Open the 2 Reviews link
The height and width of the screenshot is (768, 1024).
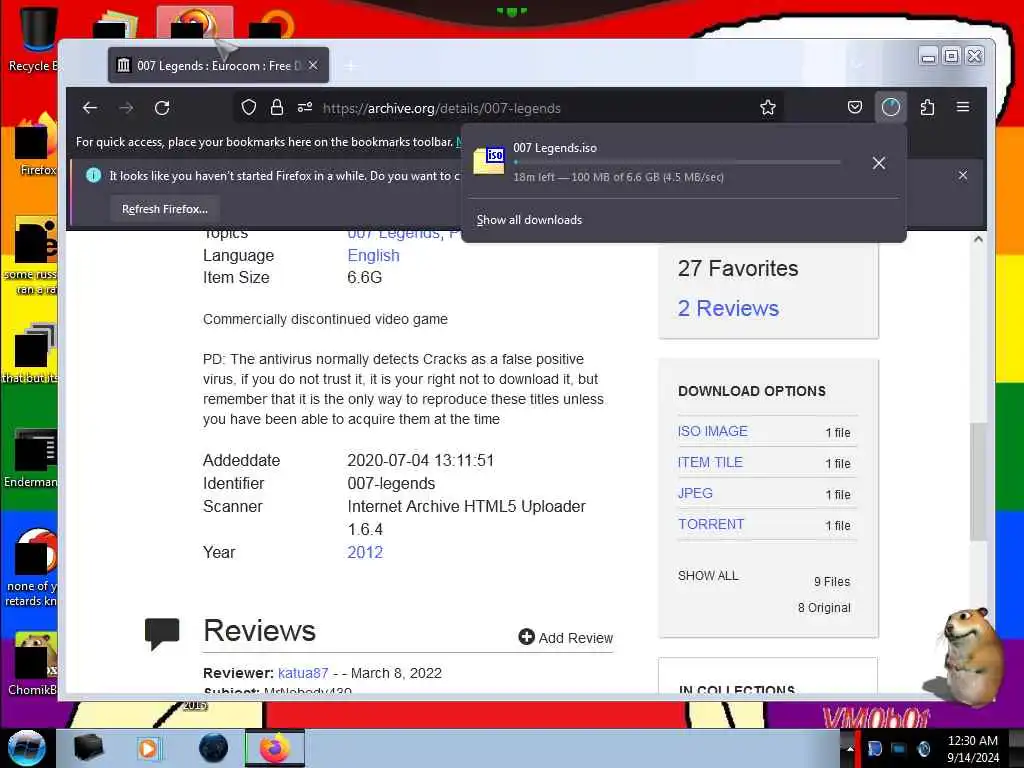pos(728,308)
